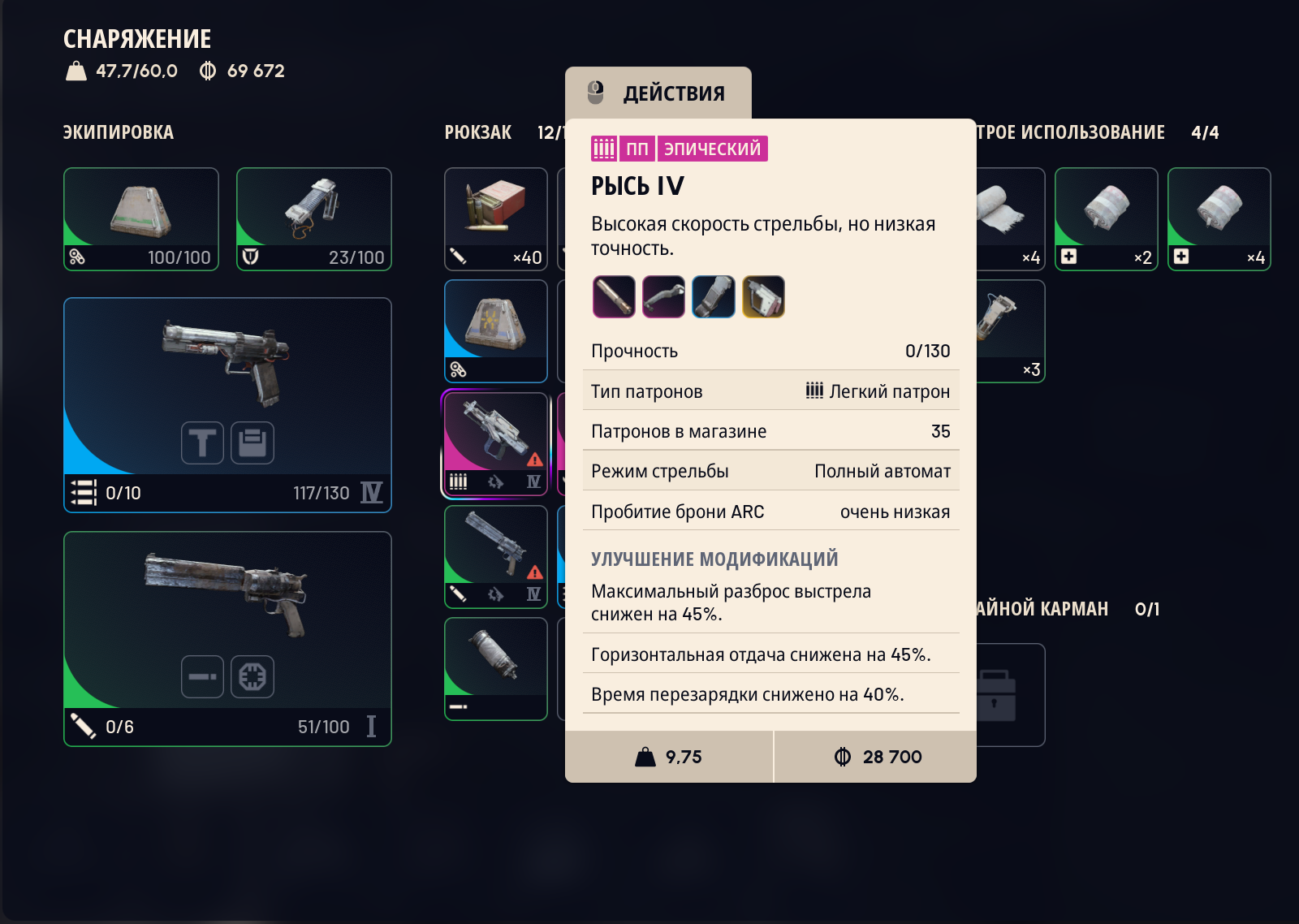This screenshot has height=924, width=1299.
Task: Select the Рысь IV SMG in backpack
Action: (496, 443)
